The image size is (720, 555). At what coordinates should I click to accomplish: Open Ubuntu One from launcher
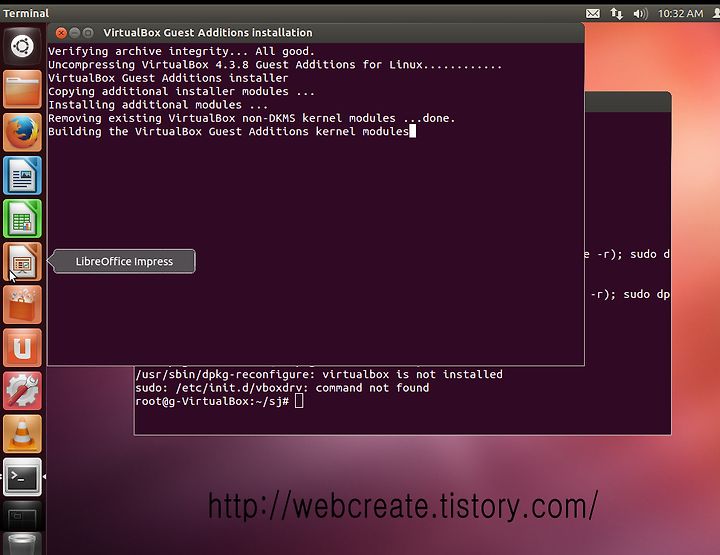[22, 348]
